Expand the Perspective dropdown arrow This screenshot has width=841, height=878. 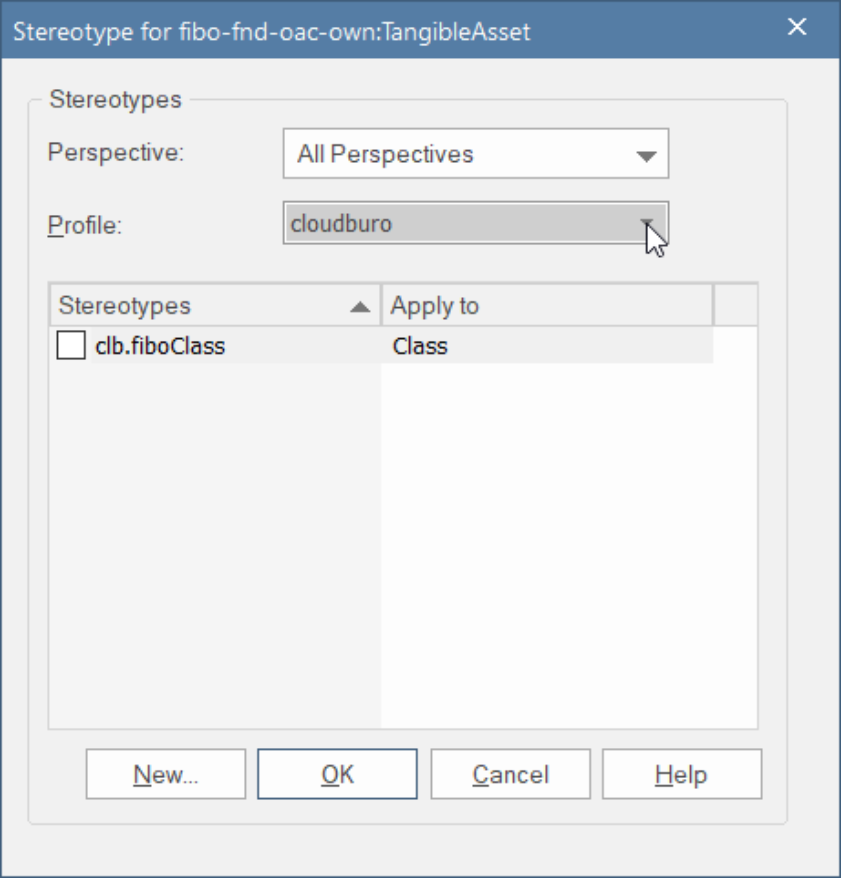(646, 156)
